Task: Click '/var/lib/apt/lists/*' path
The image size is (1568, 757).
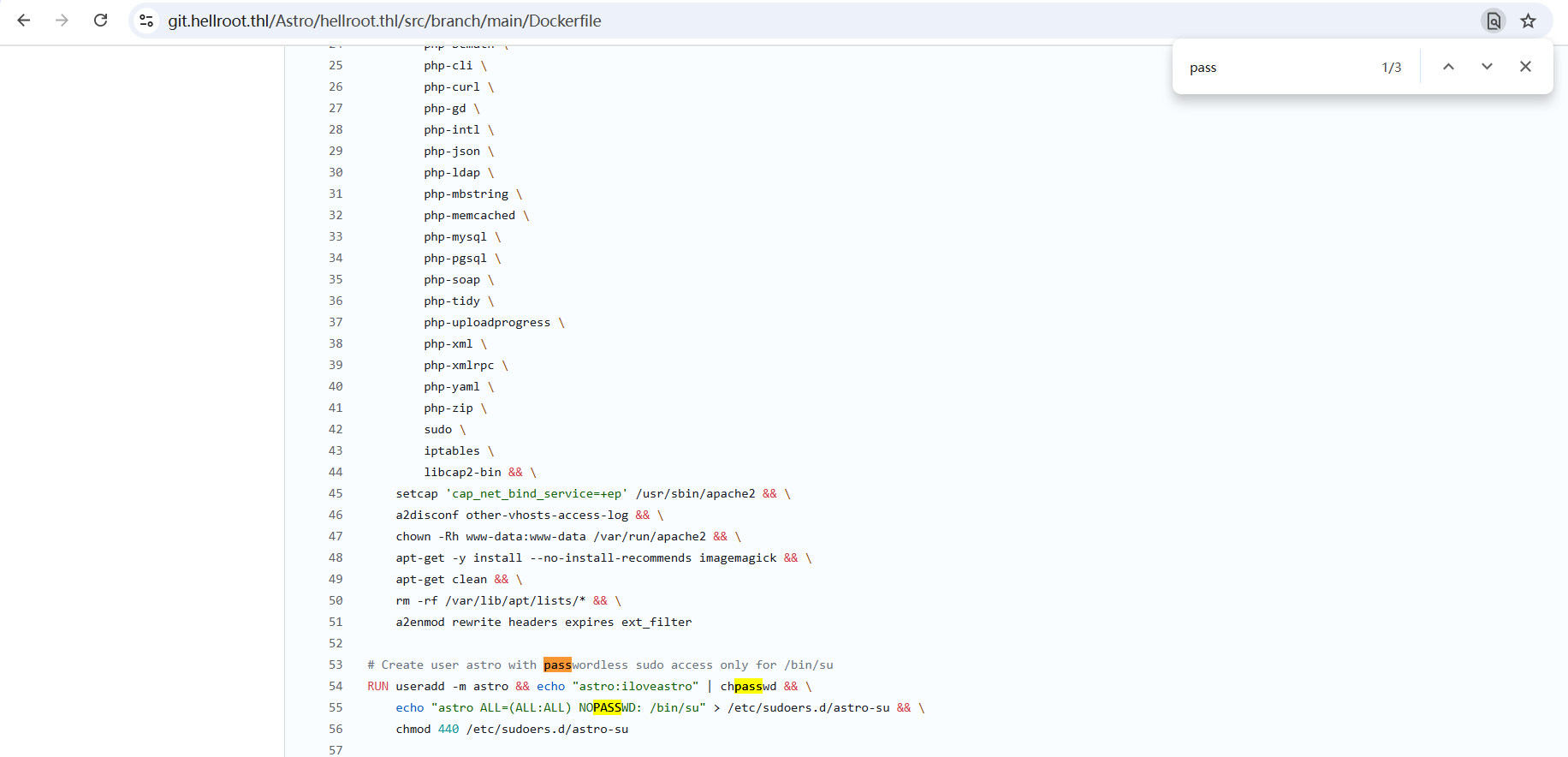Action: [515, 600]
